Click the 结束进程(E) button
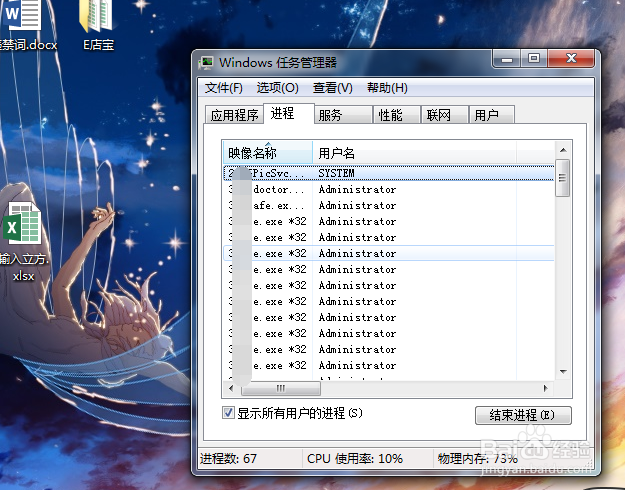This screenshot has height=490, width=625. click(x=523, y=415)
